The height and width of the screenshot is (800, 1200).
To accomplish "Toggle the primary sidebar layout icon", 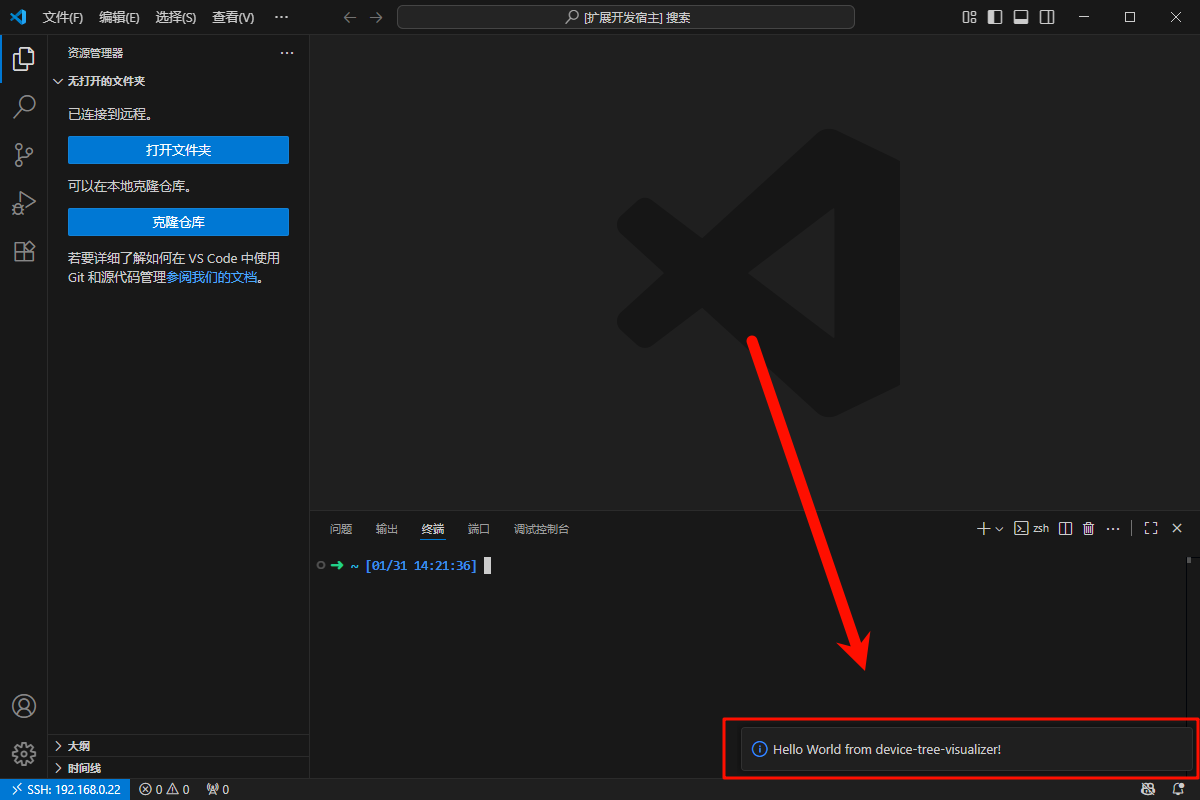I will click(995, 17).
